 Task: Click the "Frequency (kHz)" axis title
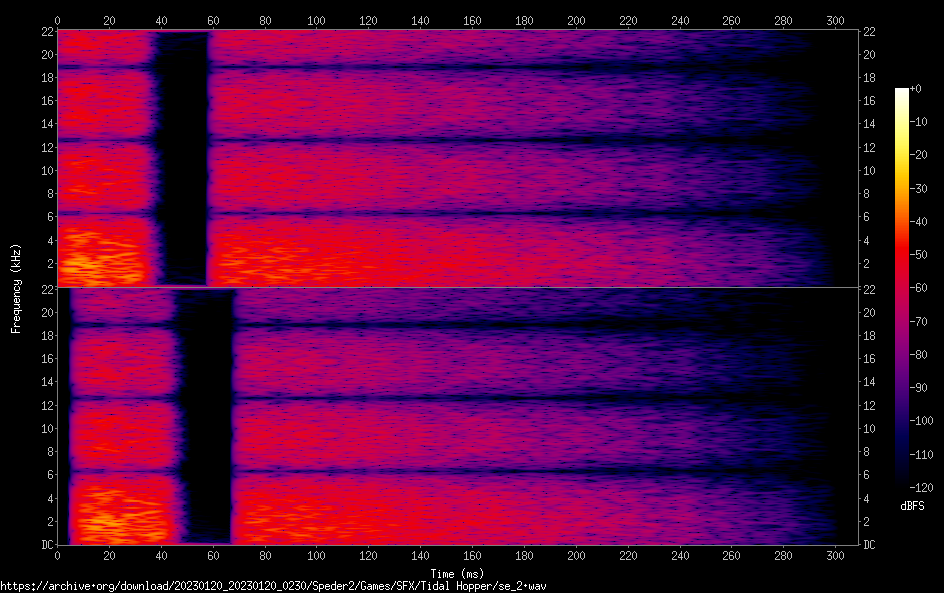(16, 287)
